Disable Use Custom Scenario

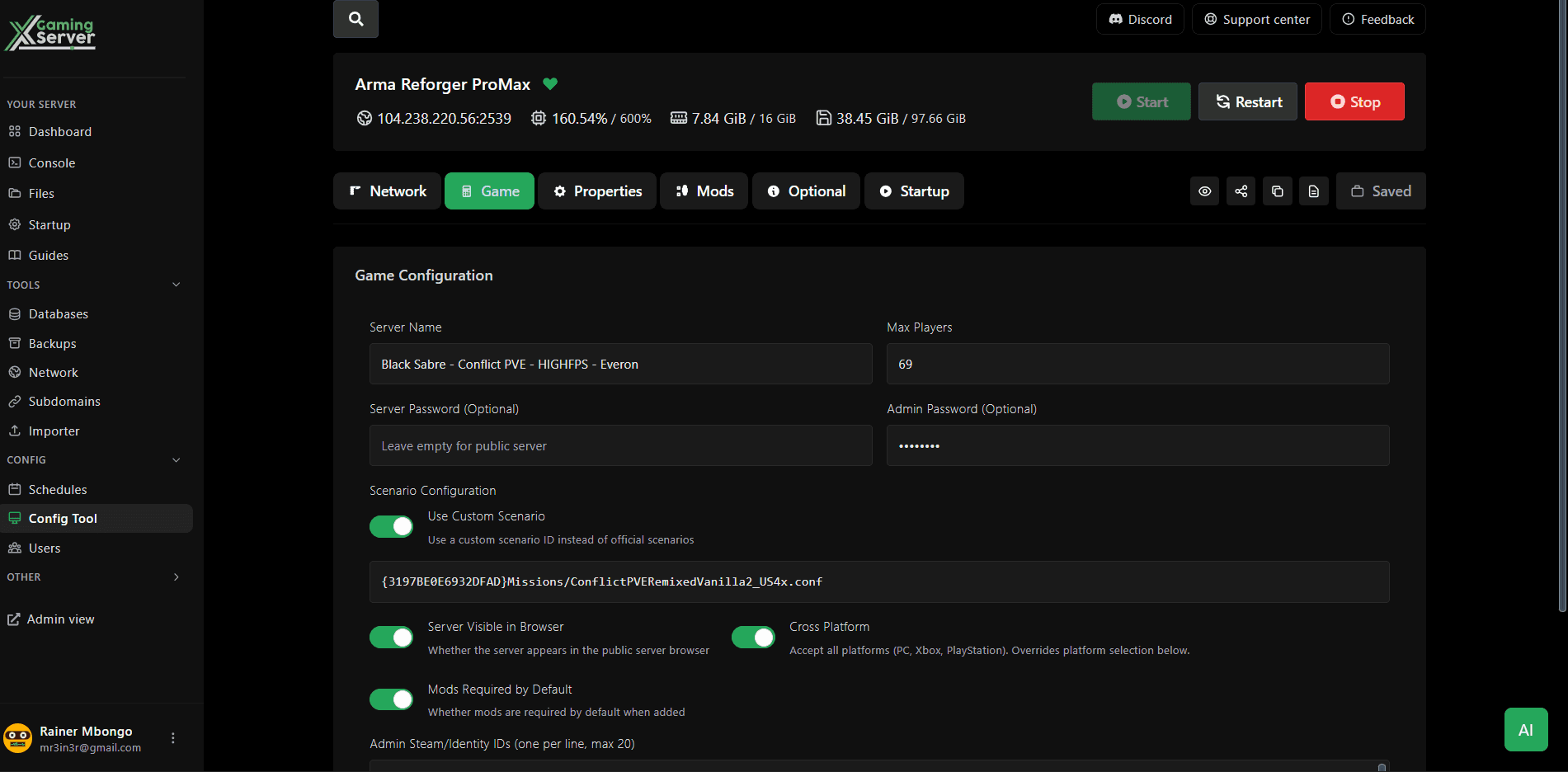391,525
